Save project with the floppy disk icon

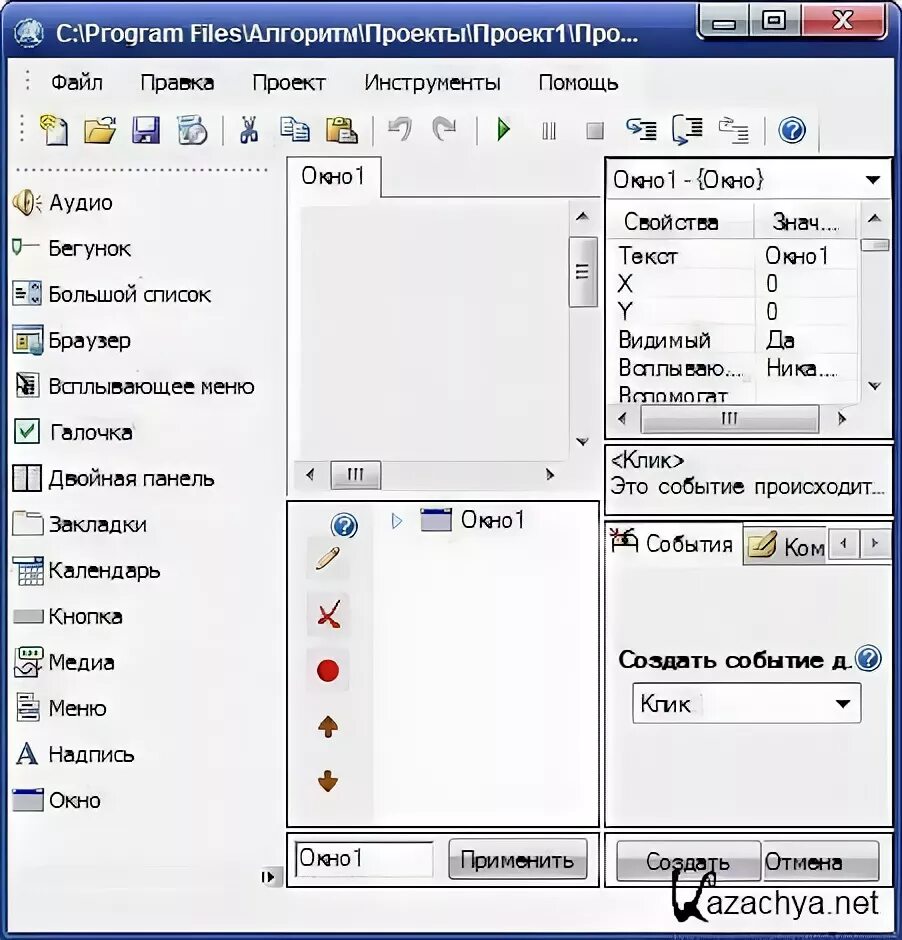[x=146, y=129]
